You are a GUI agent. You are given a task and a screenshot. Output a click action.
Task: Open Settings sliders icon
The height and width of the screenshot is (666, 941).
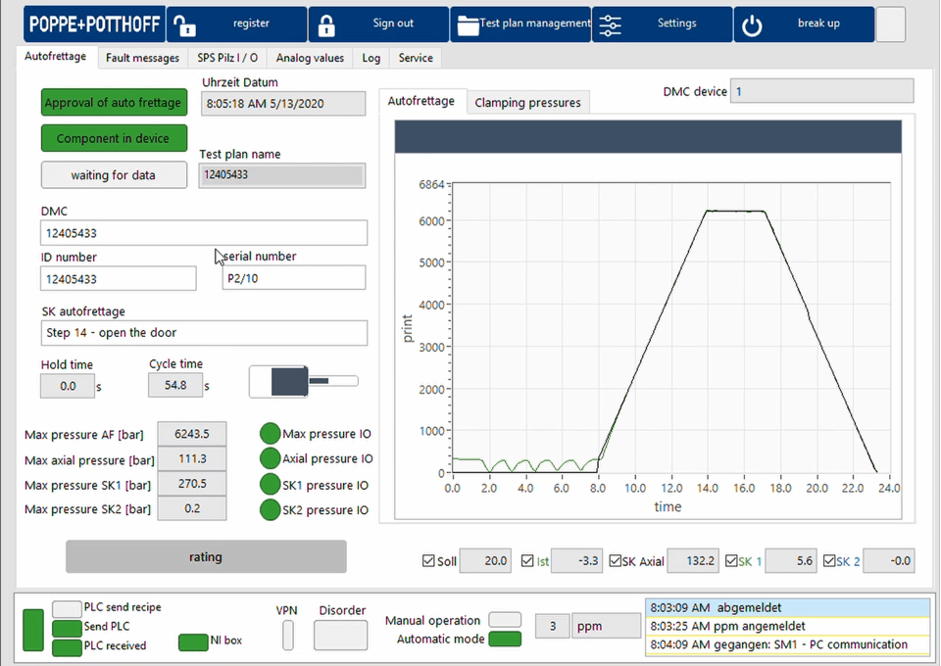point(610,25)
